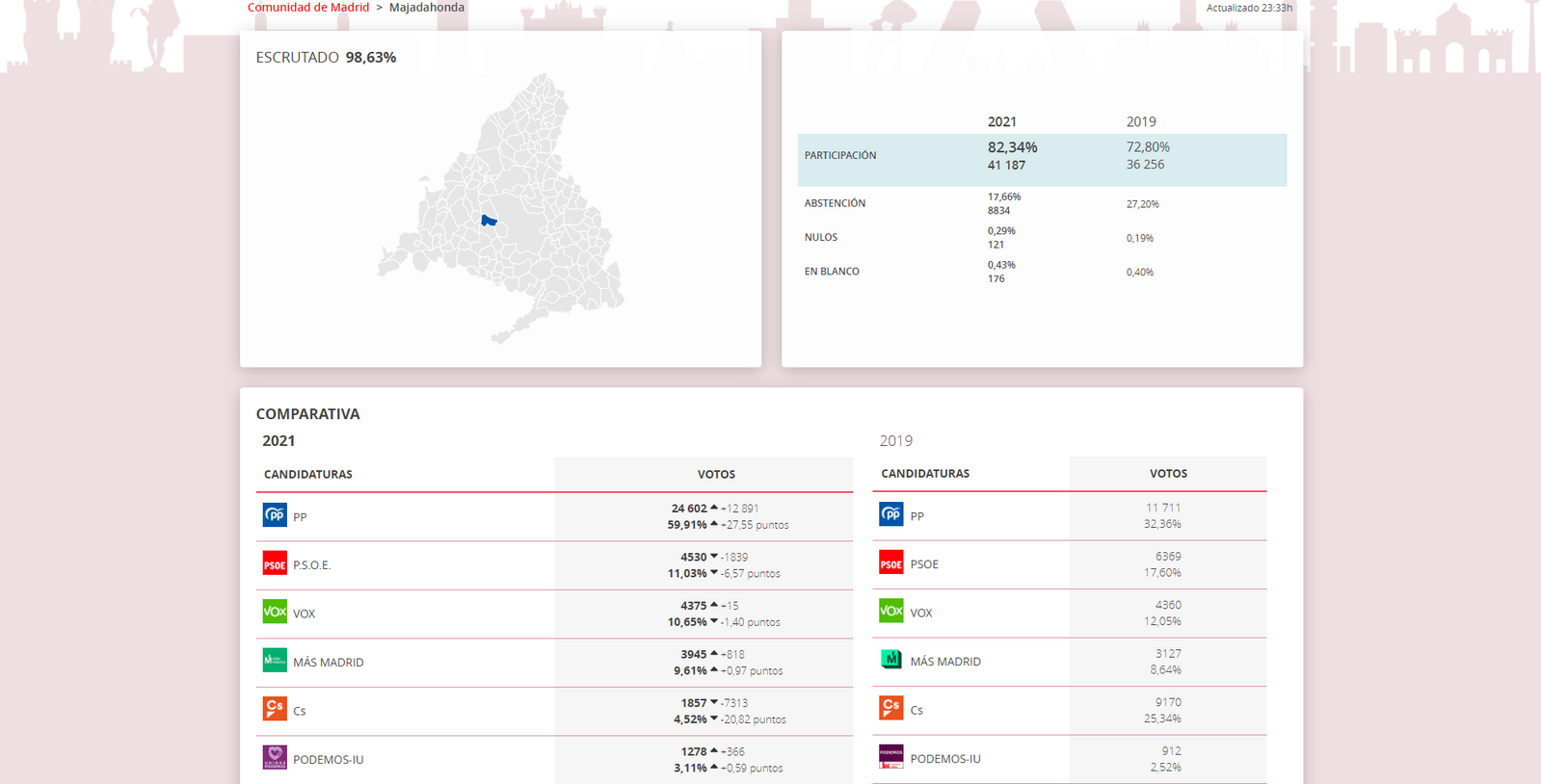Image resolution: width=1541 pixels, height=784 pixels.
Task: Click the NULOS row label
Action: 821,237
